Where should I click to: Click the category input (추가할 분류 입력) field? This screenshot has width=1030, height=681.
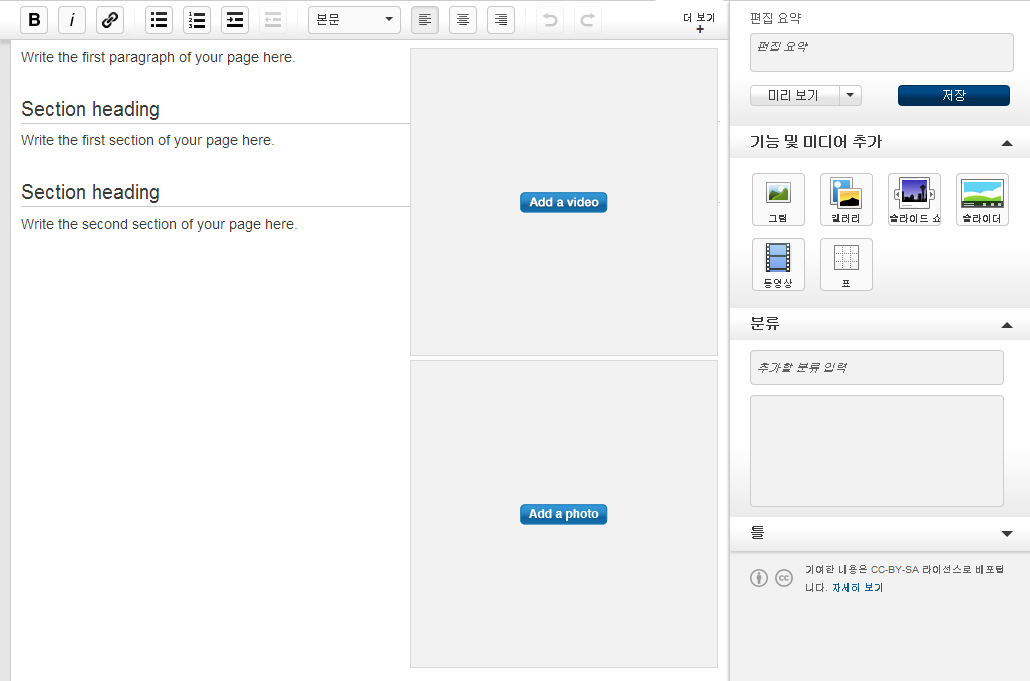[x=877, y=368]
